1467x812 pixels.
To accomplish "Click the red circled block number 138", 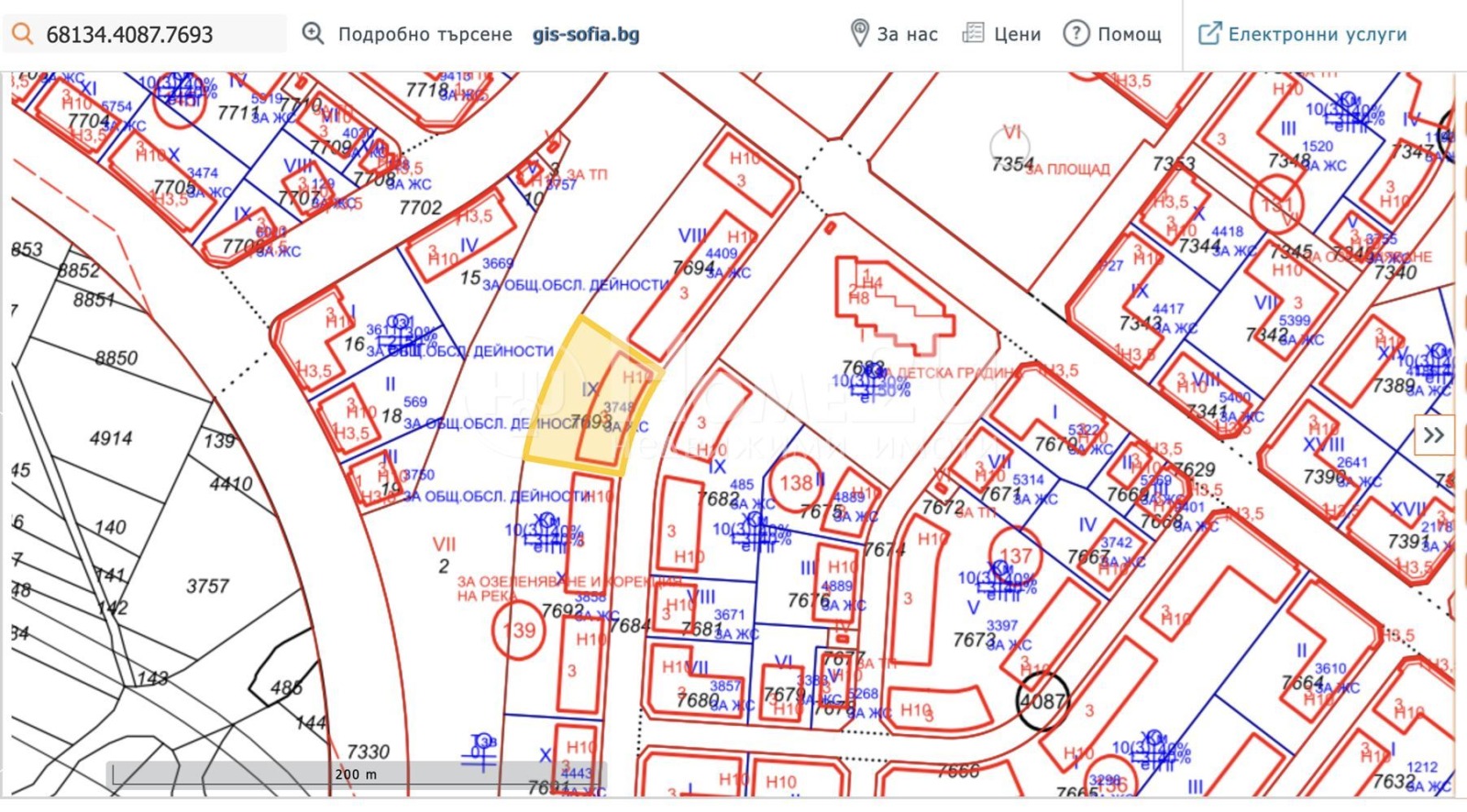I will click(x=796, y=483).
